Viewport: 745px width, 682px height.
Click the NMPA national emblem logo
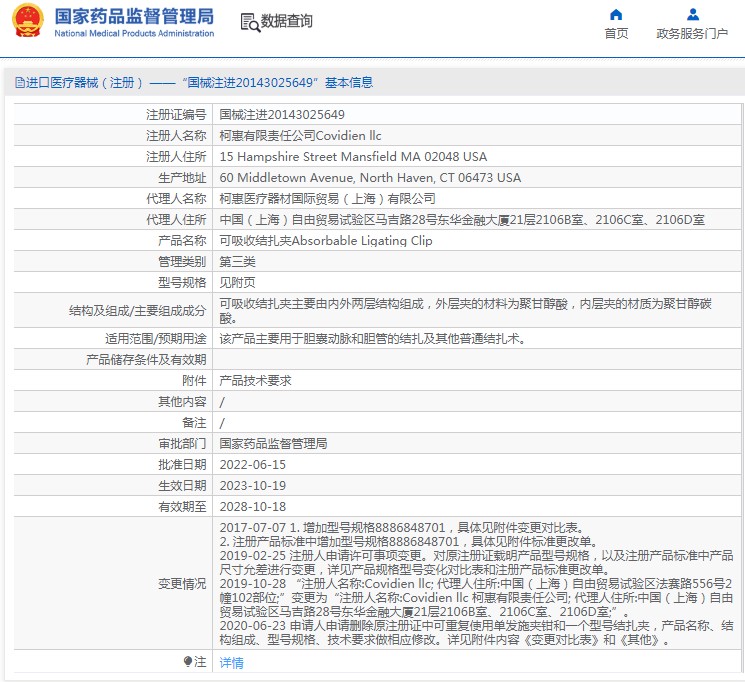click(28, 21)
